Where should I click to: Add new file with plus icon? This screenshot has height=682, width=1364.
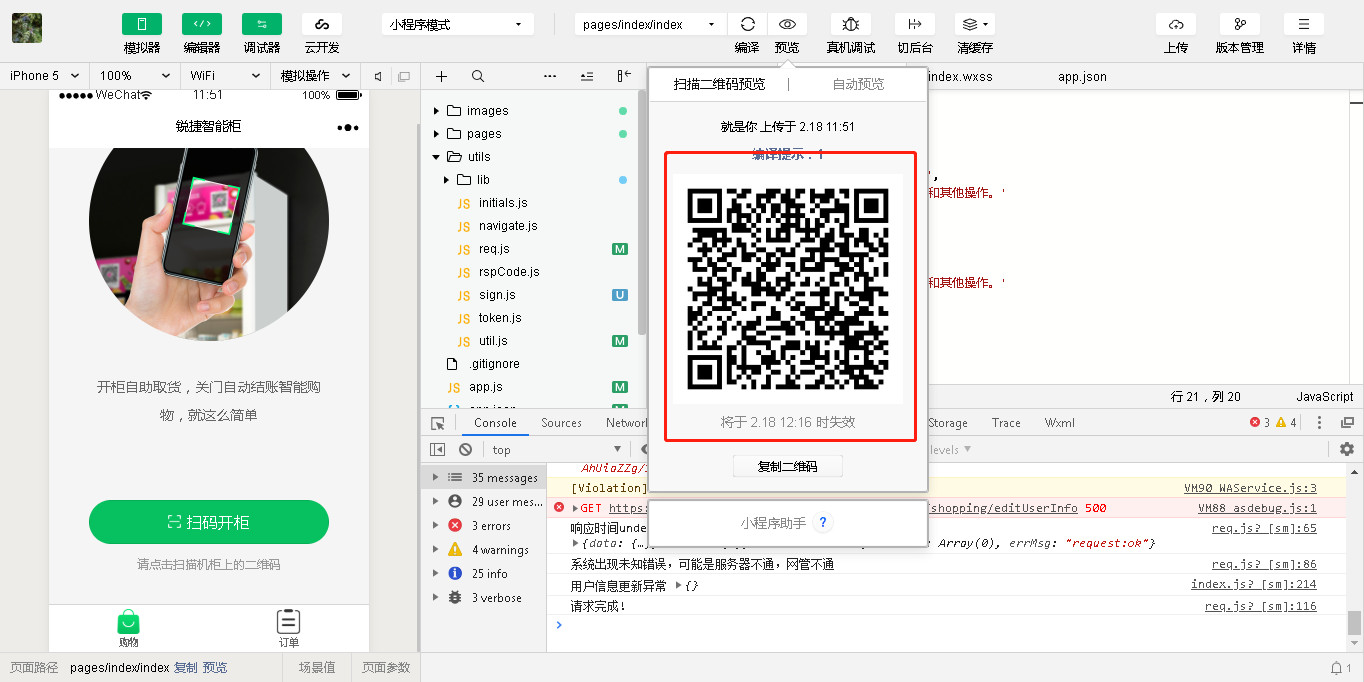point(442,76)
